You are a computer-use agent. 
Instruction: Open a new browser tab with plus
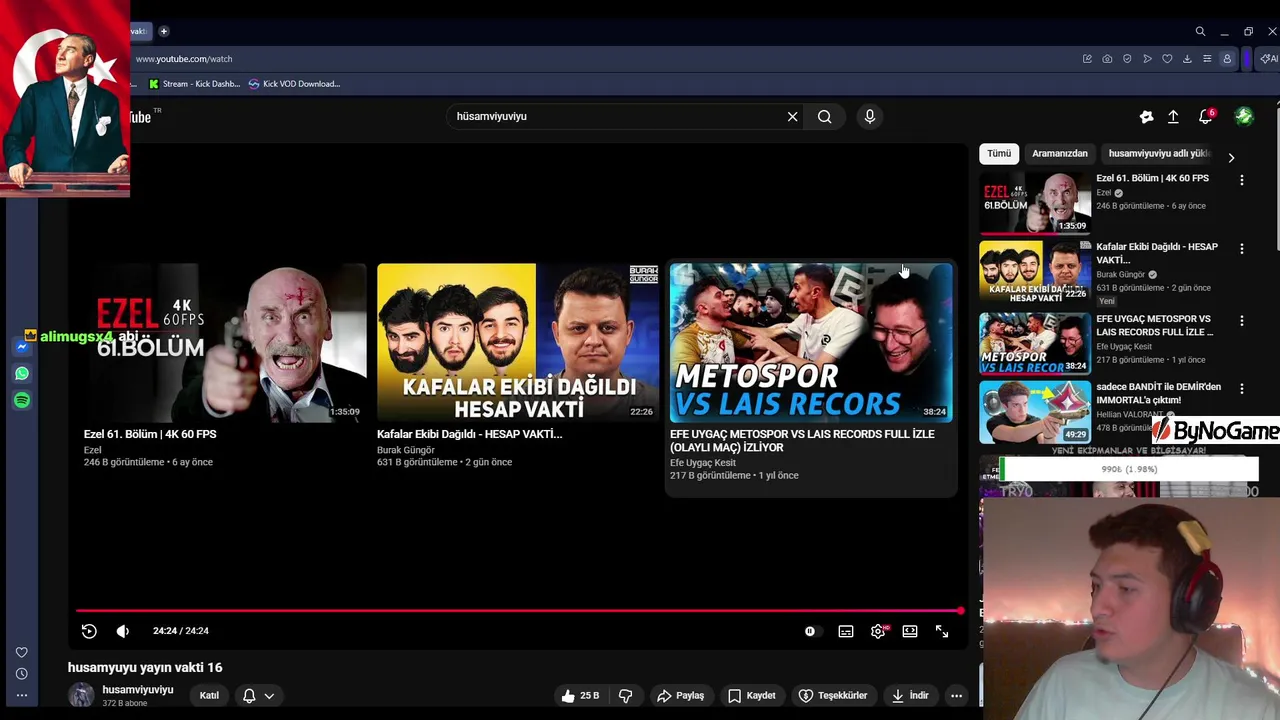point(164,31)
